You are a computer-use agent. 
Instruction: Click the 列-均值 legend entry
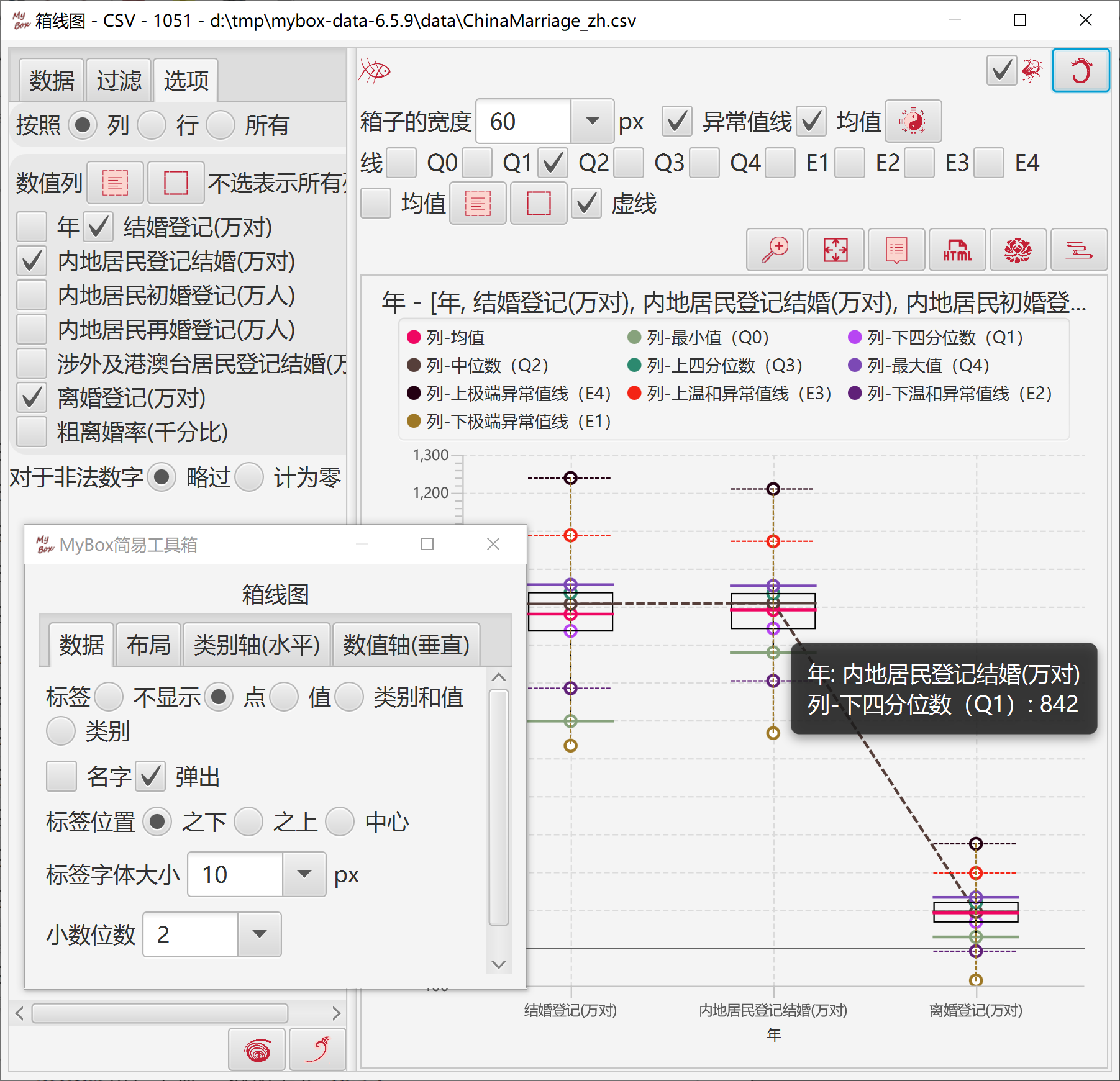[445, 337]
